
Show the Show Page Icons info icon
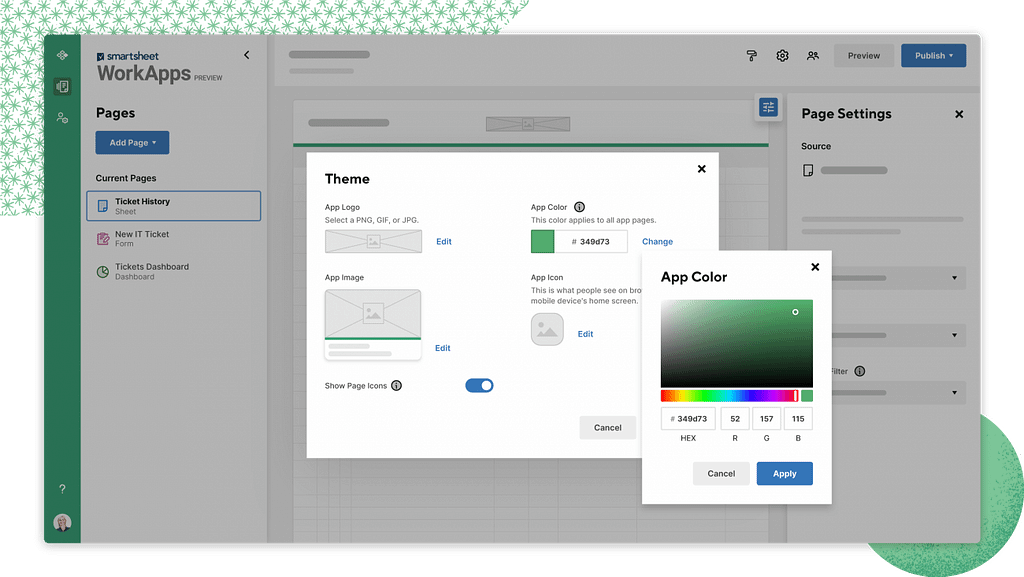click(396, 386)
